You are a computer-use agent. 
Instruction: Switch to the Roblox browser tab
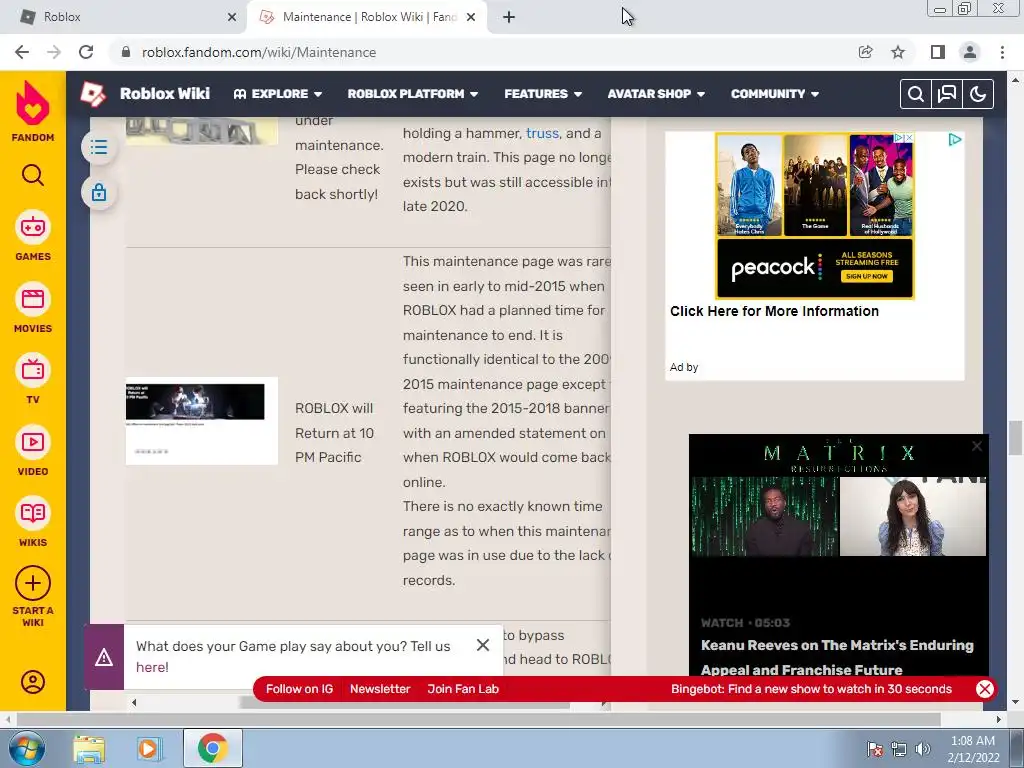(x=124, y=17)
